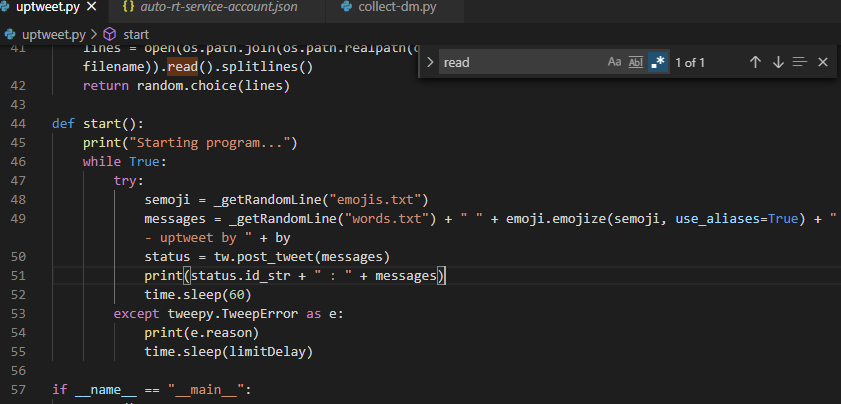Click 'print(e.reason)' line
The width and height of the screenshot is (841, 404).
202,333
